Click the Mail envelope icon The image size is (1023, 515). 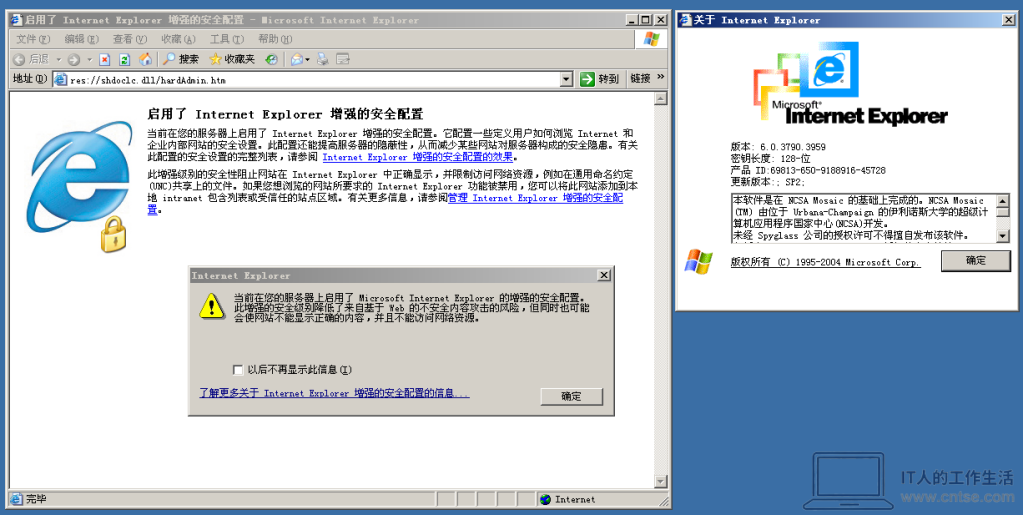297,59
